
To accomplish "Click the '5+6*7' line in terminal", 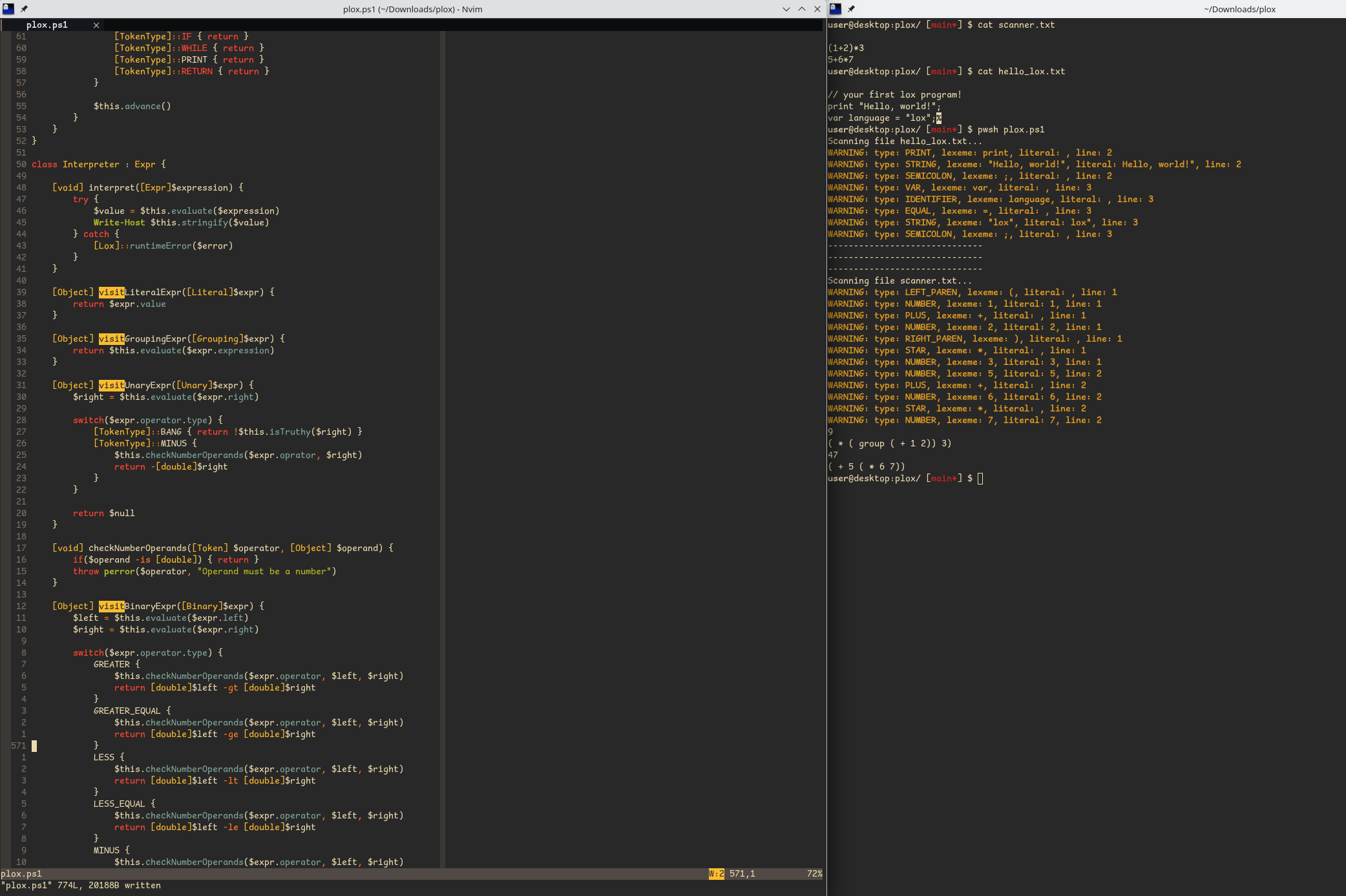I will click(x=841, y=60).
